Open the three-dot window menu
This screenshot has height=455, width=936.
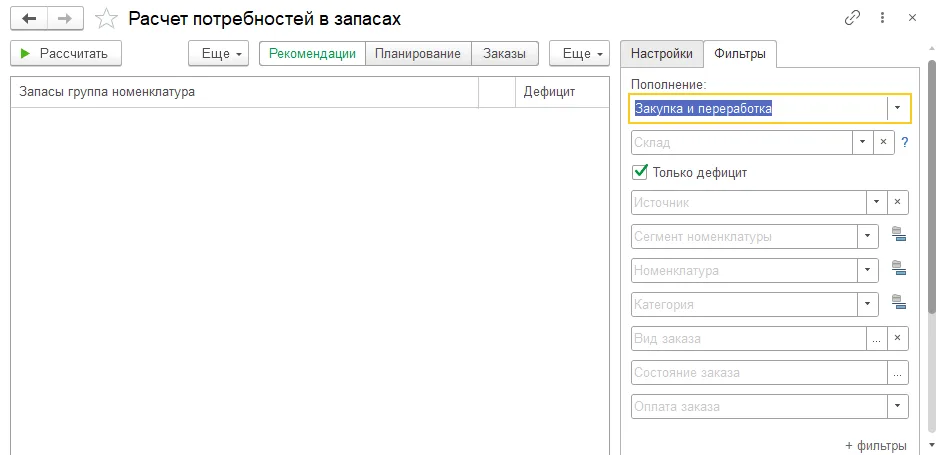(x=882, y=19)
